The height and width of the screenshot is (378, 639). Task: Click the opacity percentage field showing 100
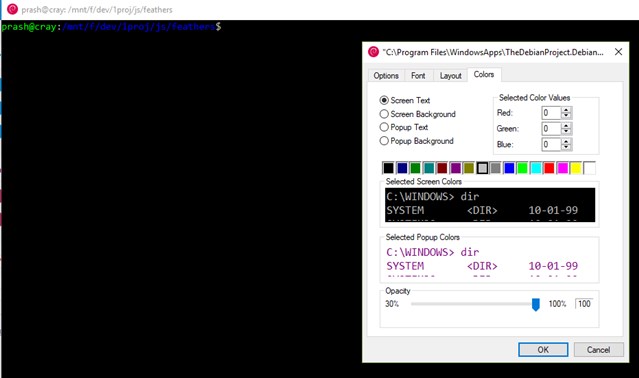[x=584, y=304]
